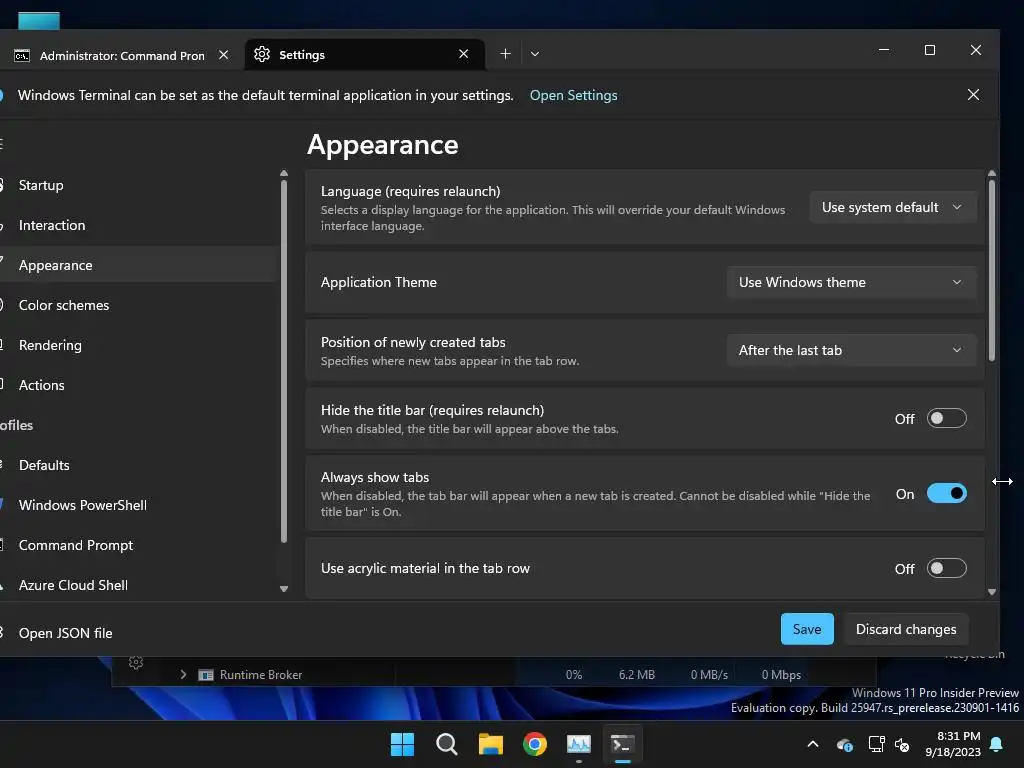Open the Windows Start menu
The height and width of the screenshot is (768, 1024).
point(402,744)
